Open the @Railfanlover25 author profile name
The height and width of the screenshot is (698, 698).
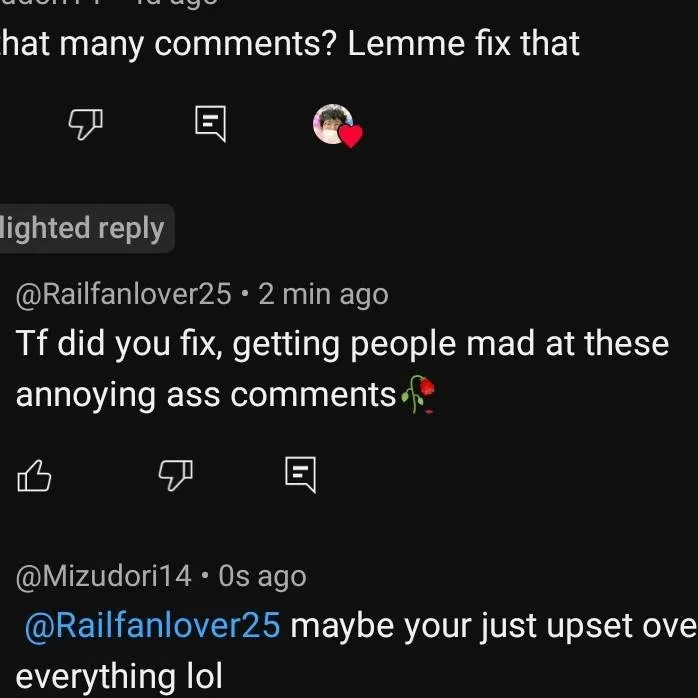123,294
